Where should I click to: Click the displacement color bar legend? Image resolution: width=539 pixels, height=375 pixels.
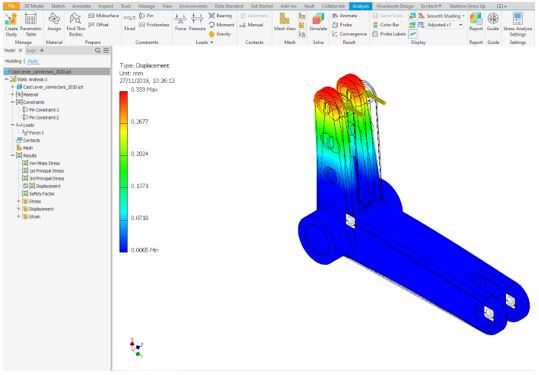123,172
